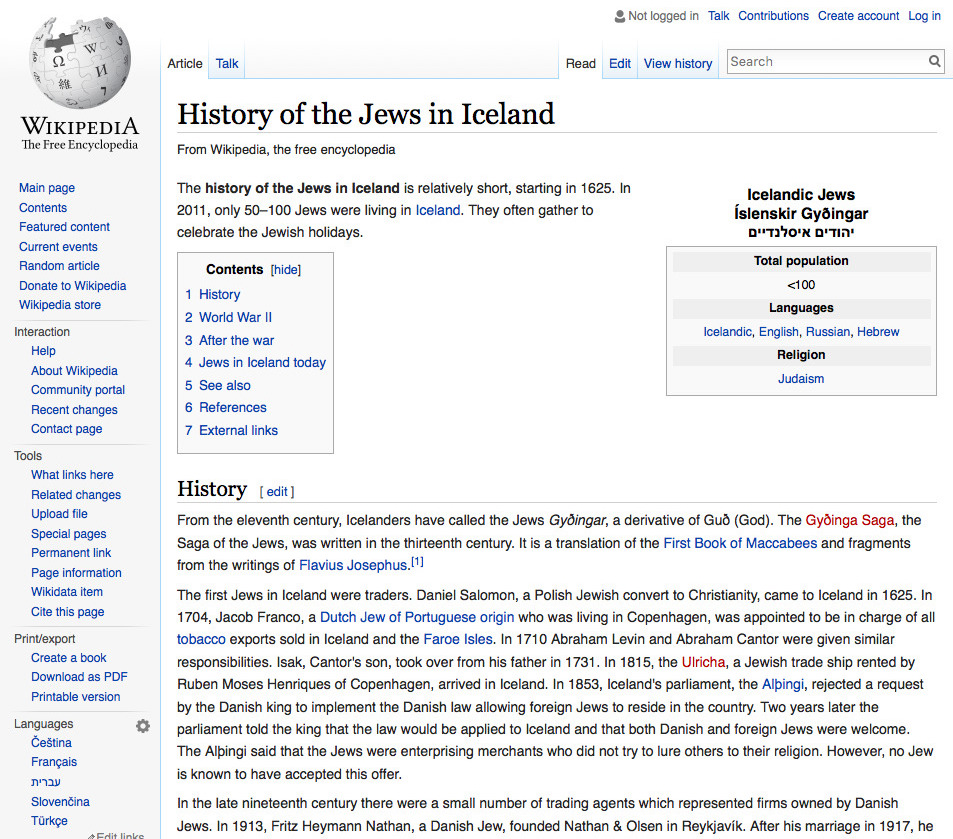Viewport: 953px width, 839px height.
Task: Click the search magnifying glass icon
Action: click(933, 61)
